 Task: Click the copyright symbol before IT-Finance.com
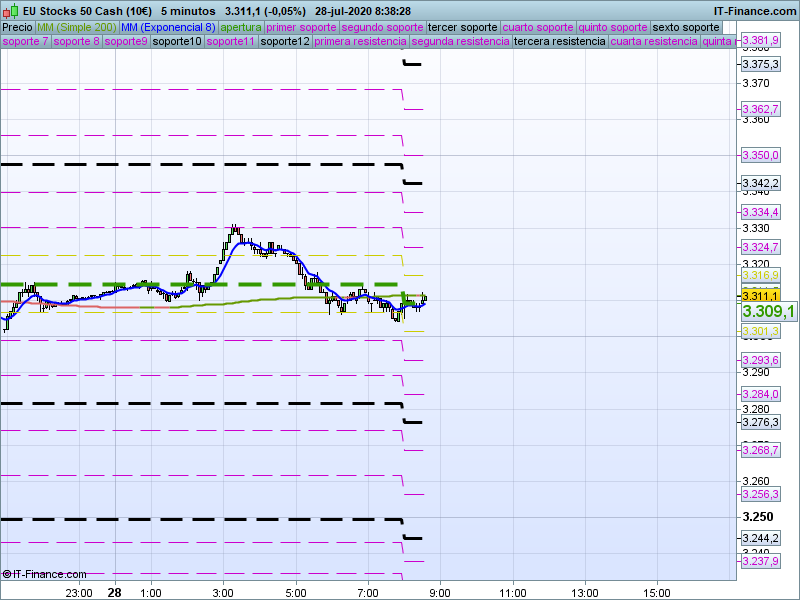7,574
